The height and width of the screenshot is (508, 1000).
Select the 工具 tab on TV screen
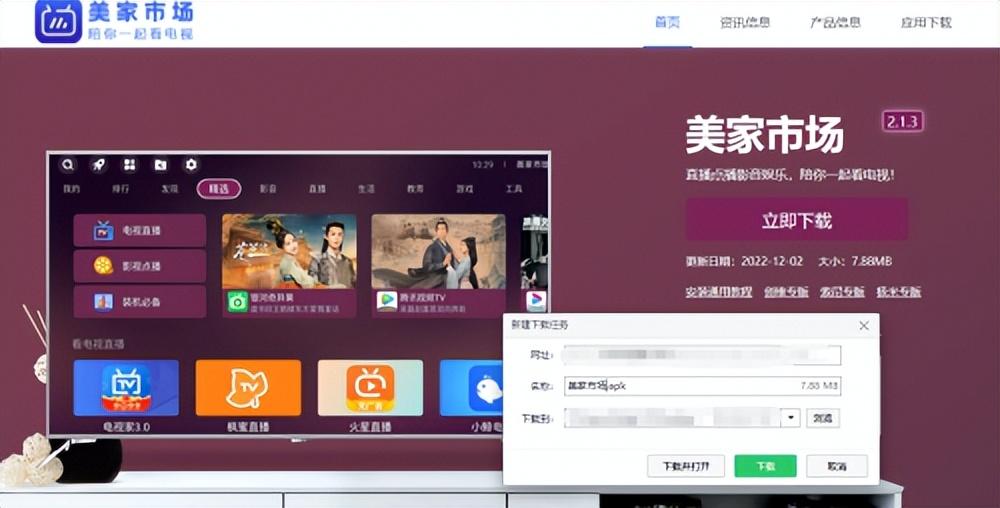click(x=514, y=189)
